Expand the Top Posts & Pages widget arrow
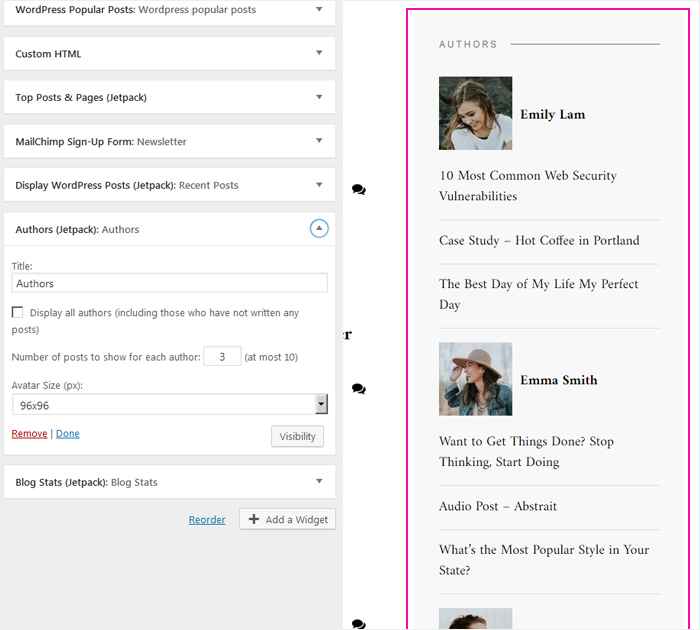The height and width of the screenshot is (630, 700). 319,97
